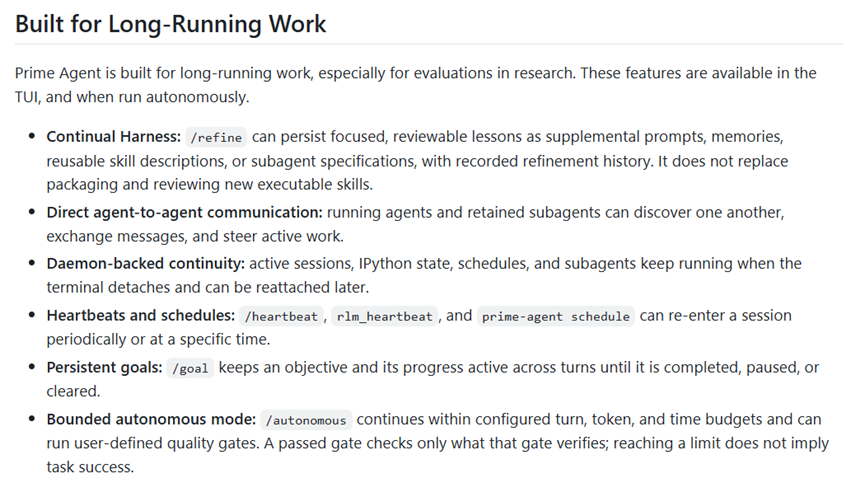Click the Daemon-backed continuity bold label

point(146,264)
